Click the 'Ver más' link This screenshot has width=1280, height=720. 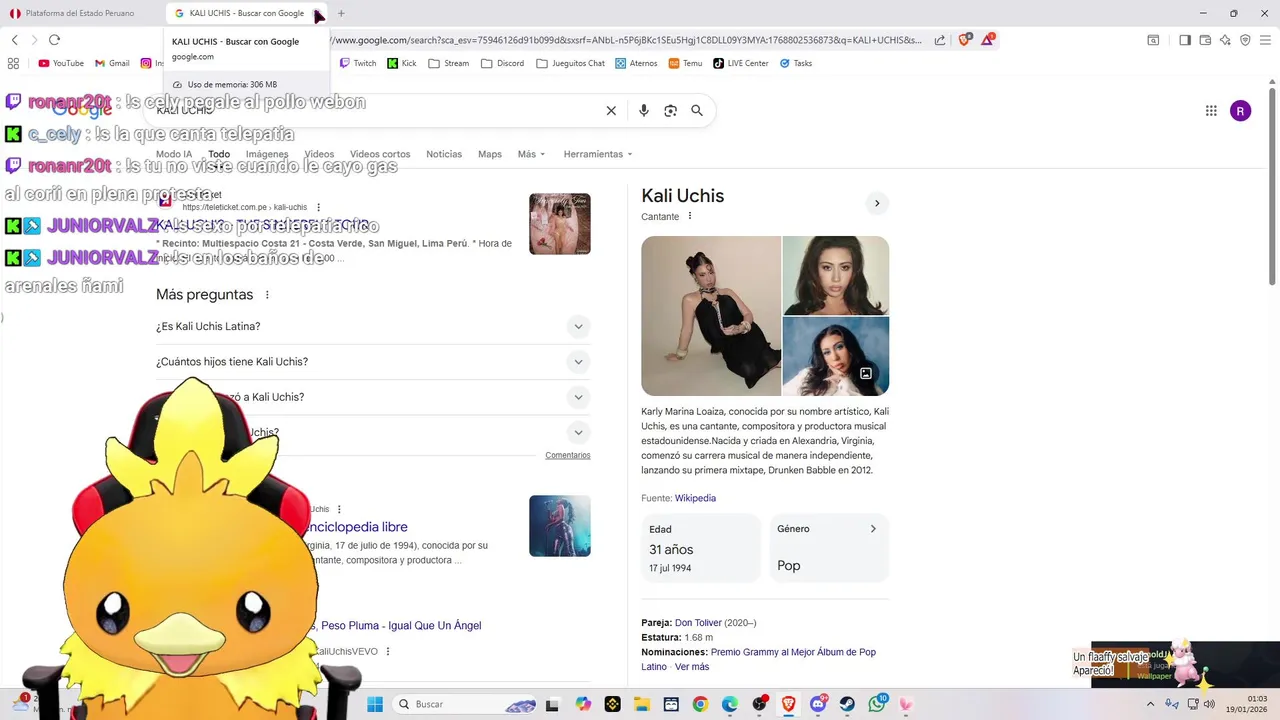tap(692, 667)
